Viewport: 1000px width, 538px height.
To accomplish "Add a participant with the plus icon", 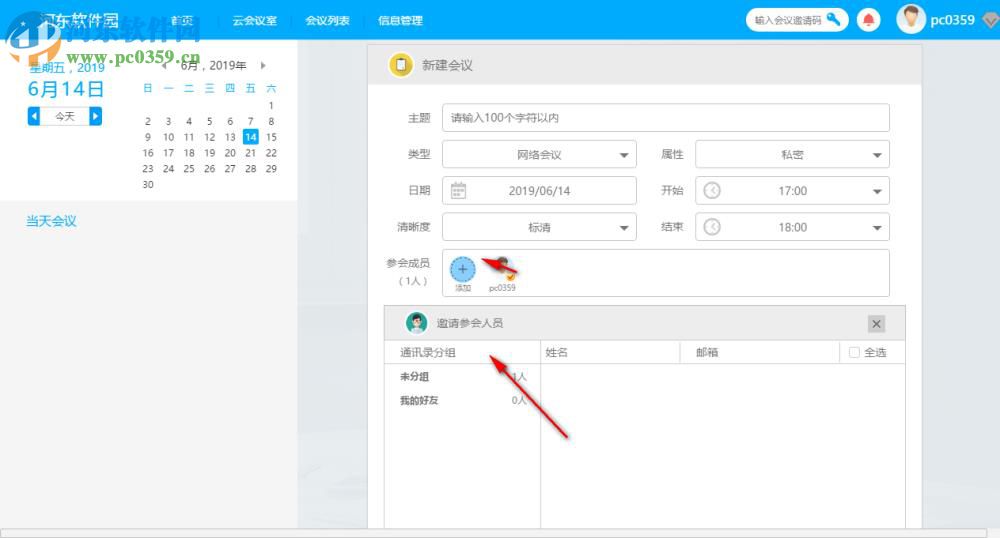I will pos(463,269).
